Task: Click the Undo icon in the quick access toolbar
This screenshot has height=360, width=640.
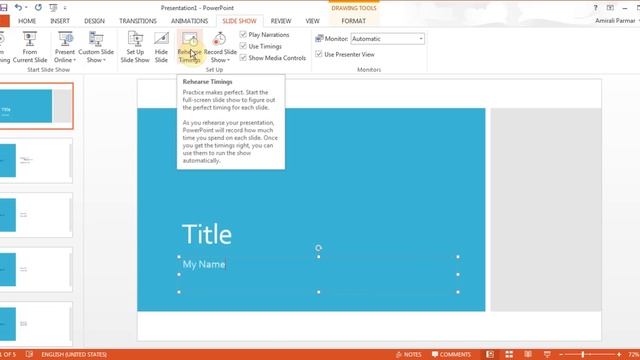Action: [x=18, y=7]
